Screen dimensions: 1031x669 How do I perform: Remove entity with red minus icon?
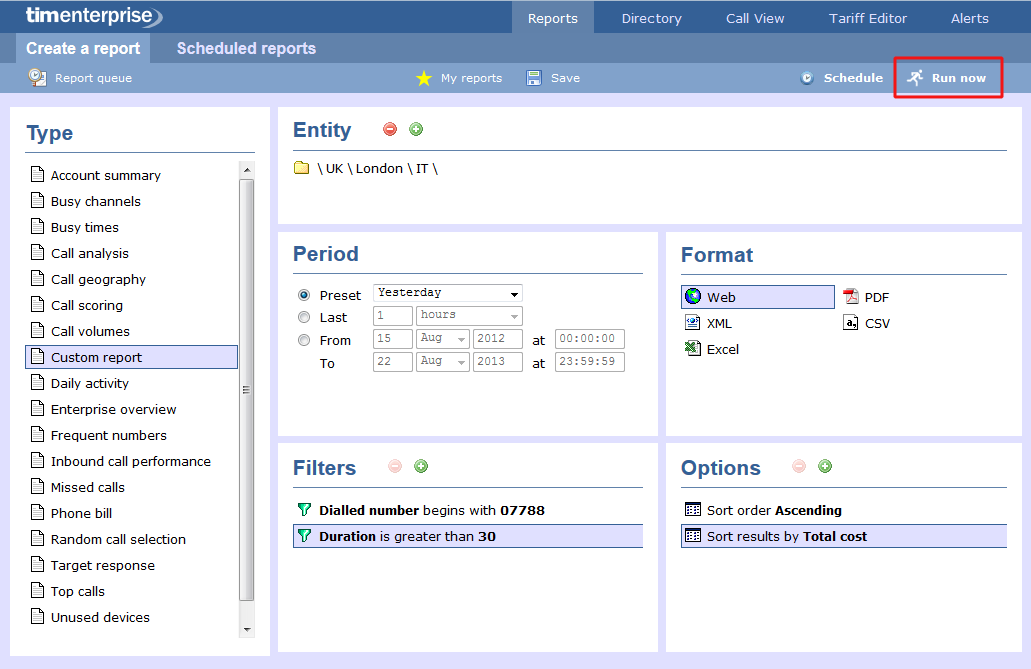pos(390,129)
